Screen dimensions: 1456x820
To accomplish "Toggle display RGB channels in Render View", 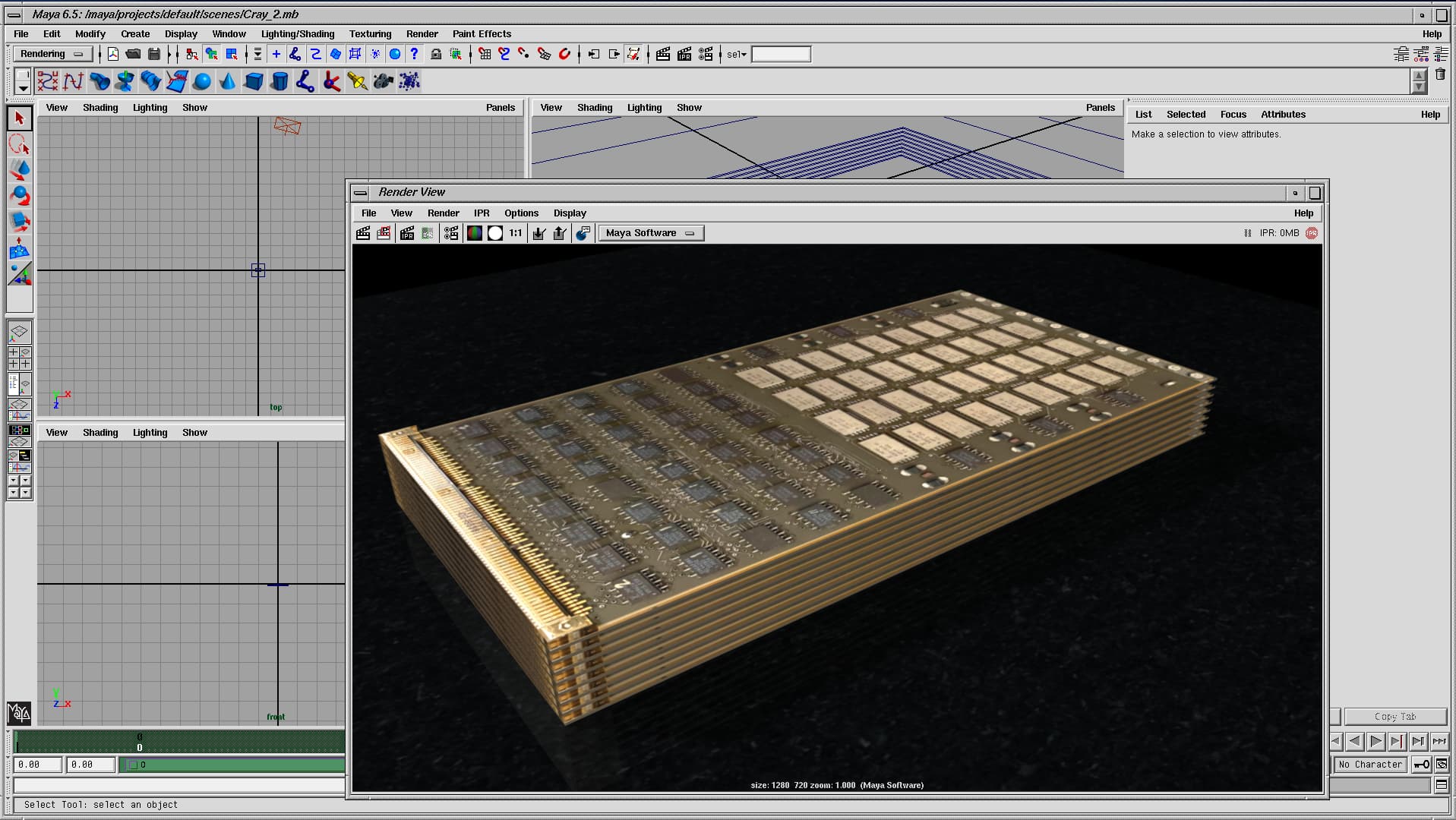I will 475,233.
